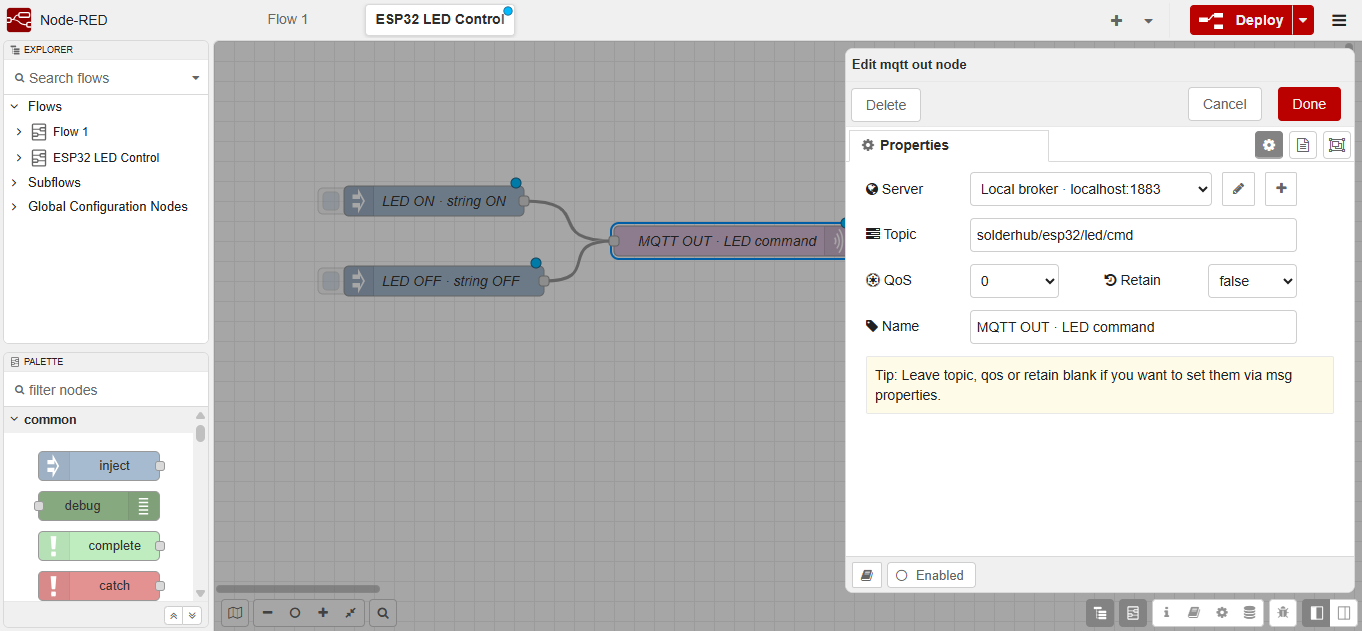Viewport: 1362px width, 631px height.
Task: Expand the Subflows tree section
Action: [x=14, y=183]
